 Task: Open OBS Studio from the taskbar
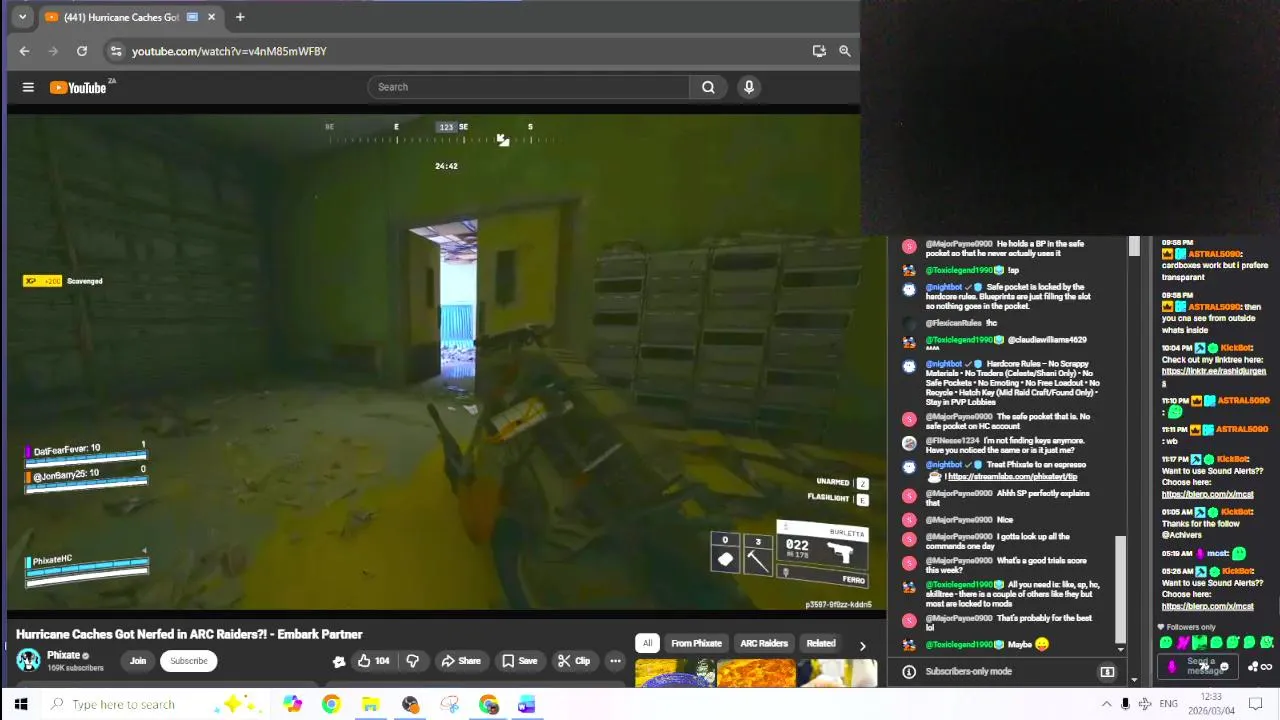coord(410,704)
